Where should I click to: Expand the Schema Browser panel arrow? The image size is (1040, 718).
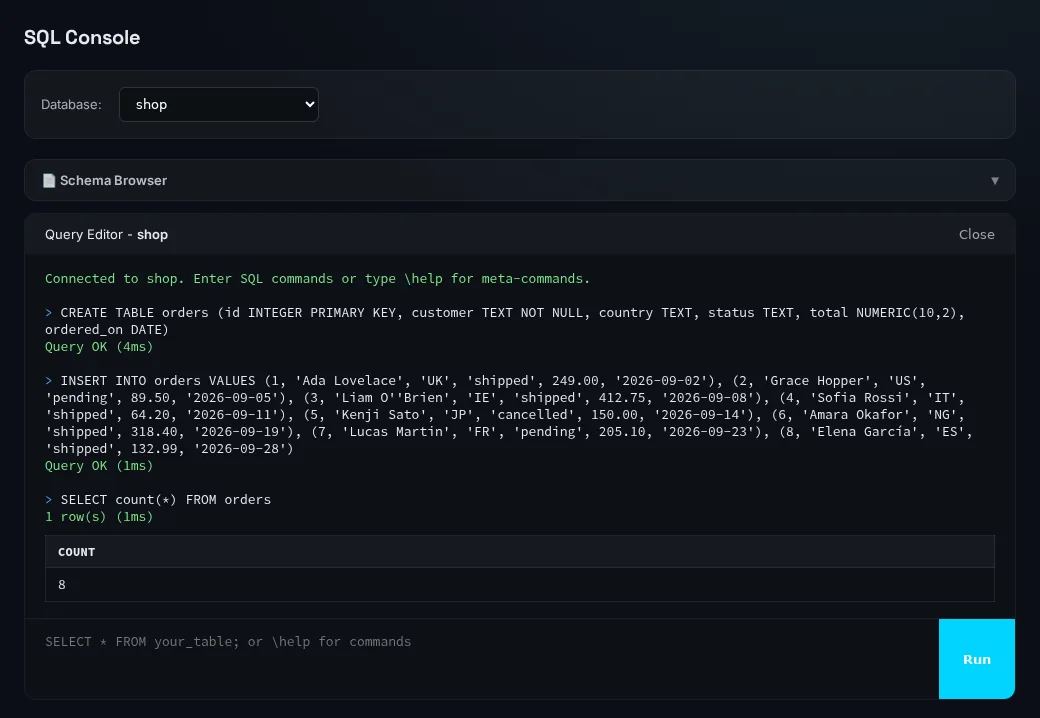pos(994,180)
